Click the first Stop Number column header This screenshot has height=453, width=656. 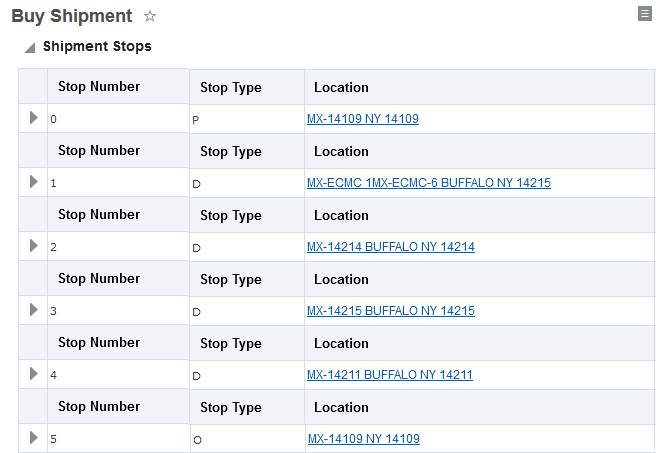99,86
